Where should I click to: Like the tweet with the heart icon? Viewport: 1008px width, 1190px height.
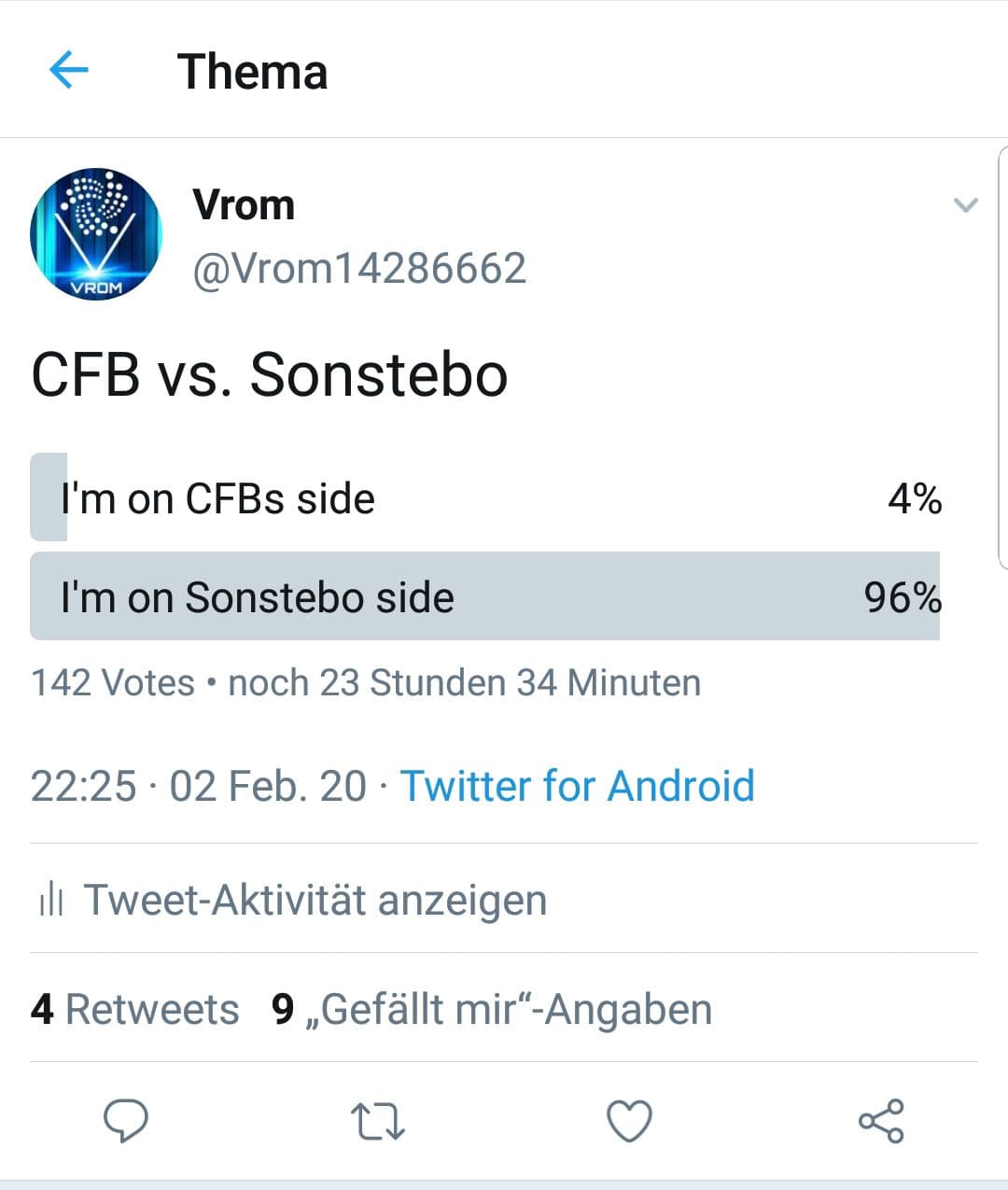(630, 1121)
